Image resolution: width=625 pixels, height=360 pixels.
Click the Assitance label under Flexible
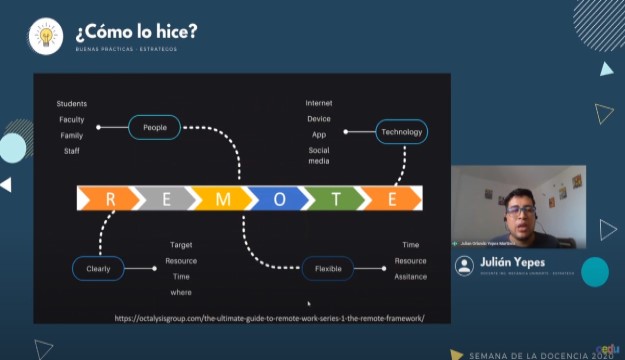(411, 277)
